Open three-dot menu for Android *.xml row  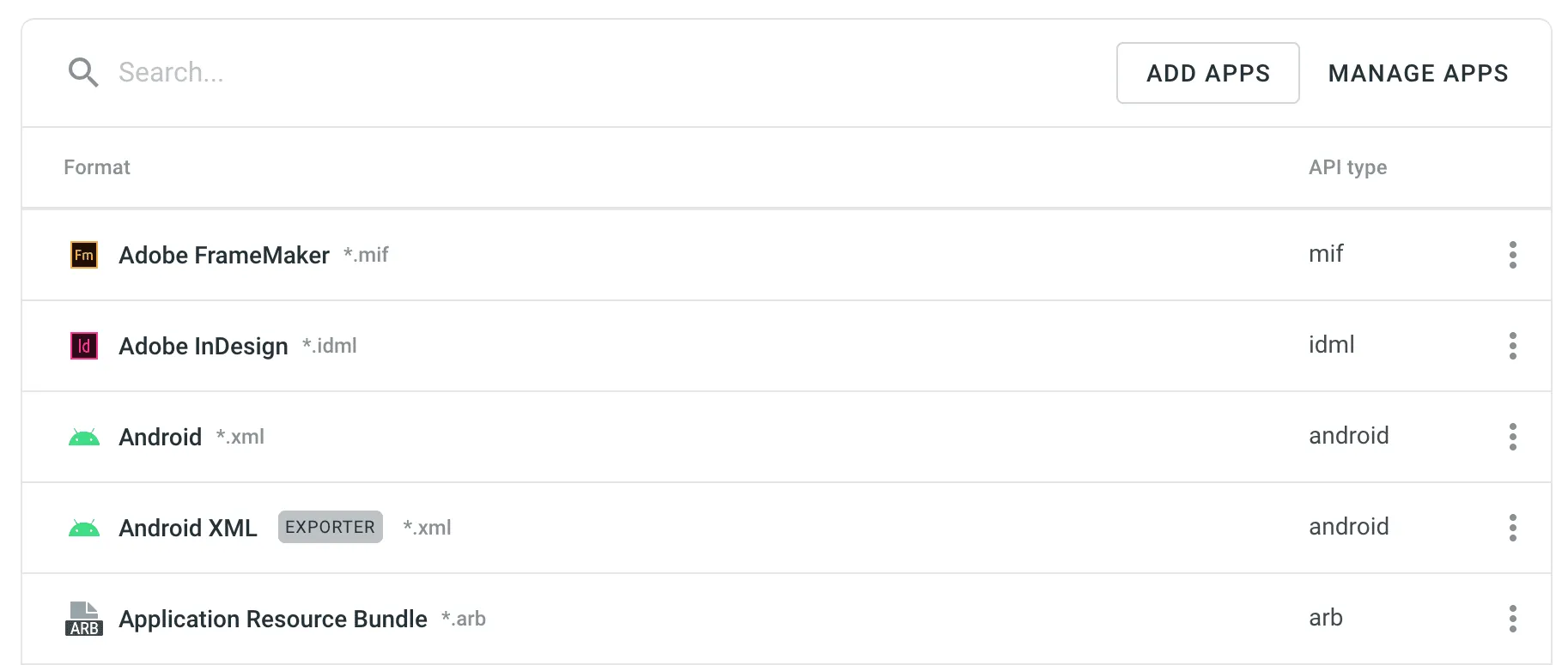click(1512, 437)
